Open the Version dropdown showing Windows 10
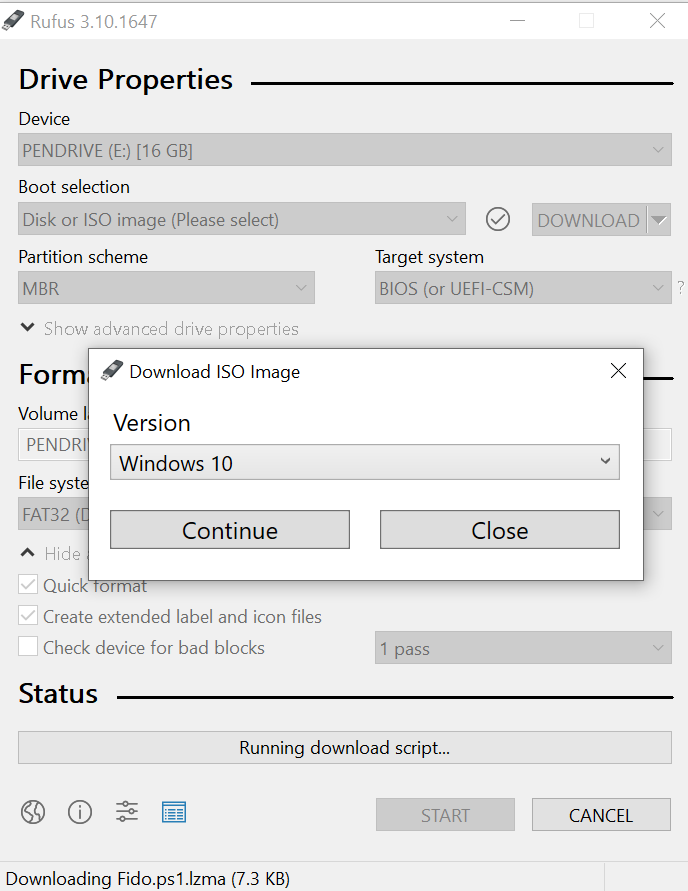688x891 pixels. click(x=364, y=463)
